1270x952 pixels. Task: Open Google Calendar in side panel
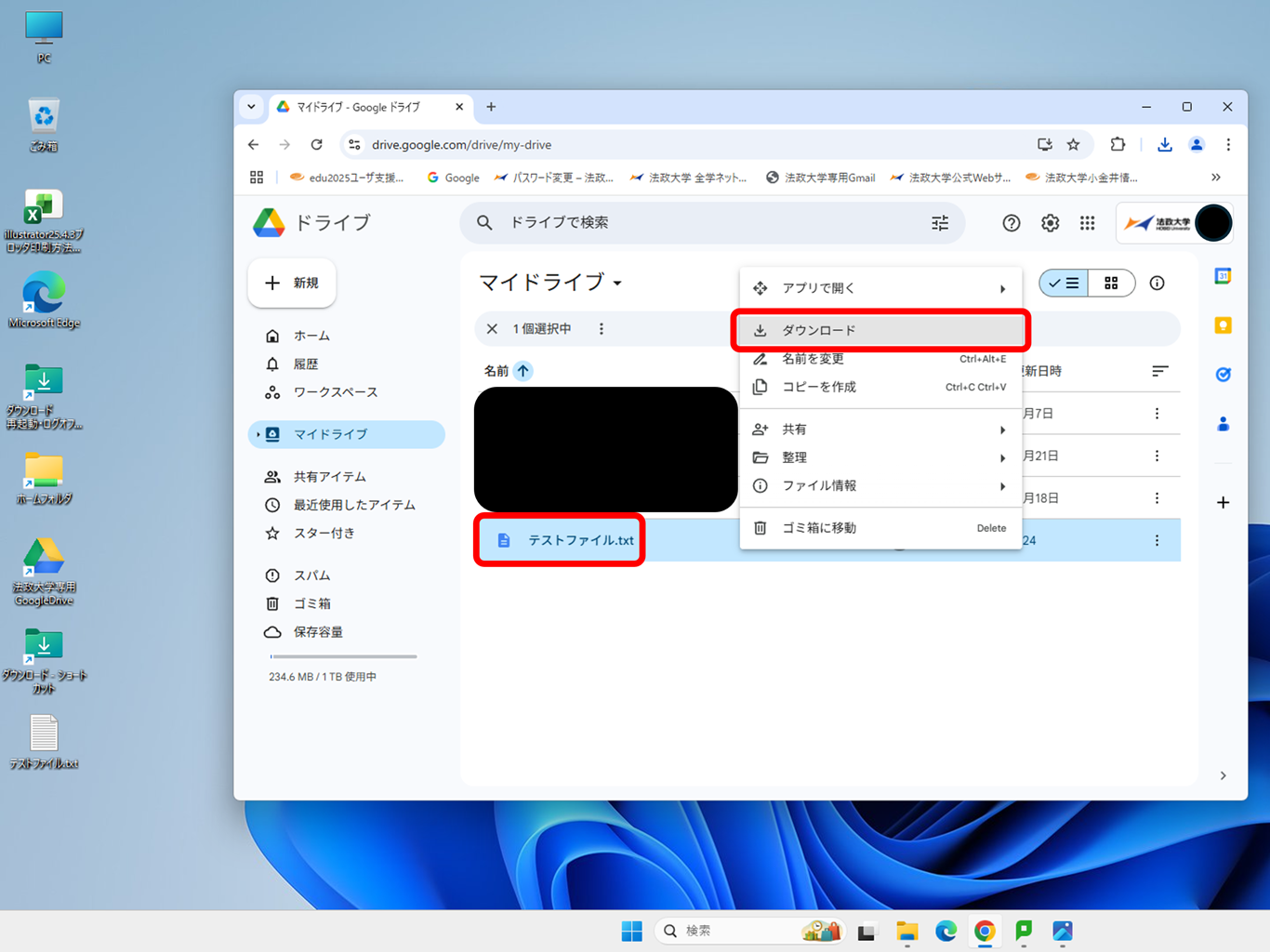1223,276
